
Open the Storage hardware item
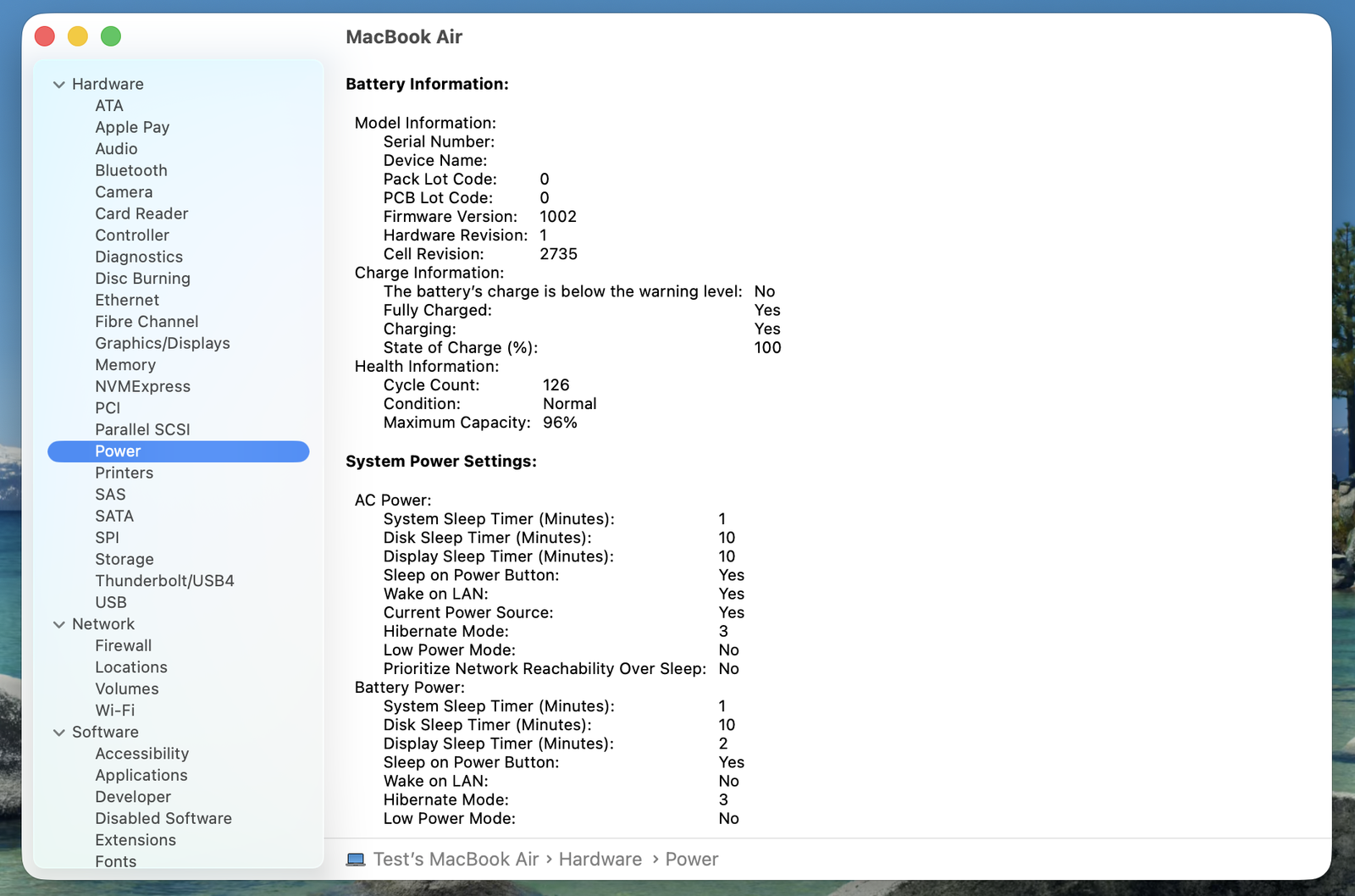click(124, 559)
